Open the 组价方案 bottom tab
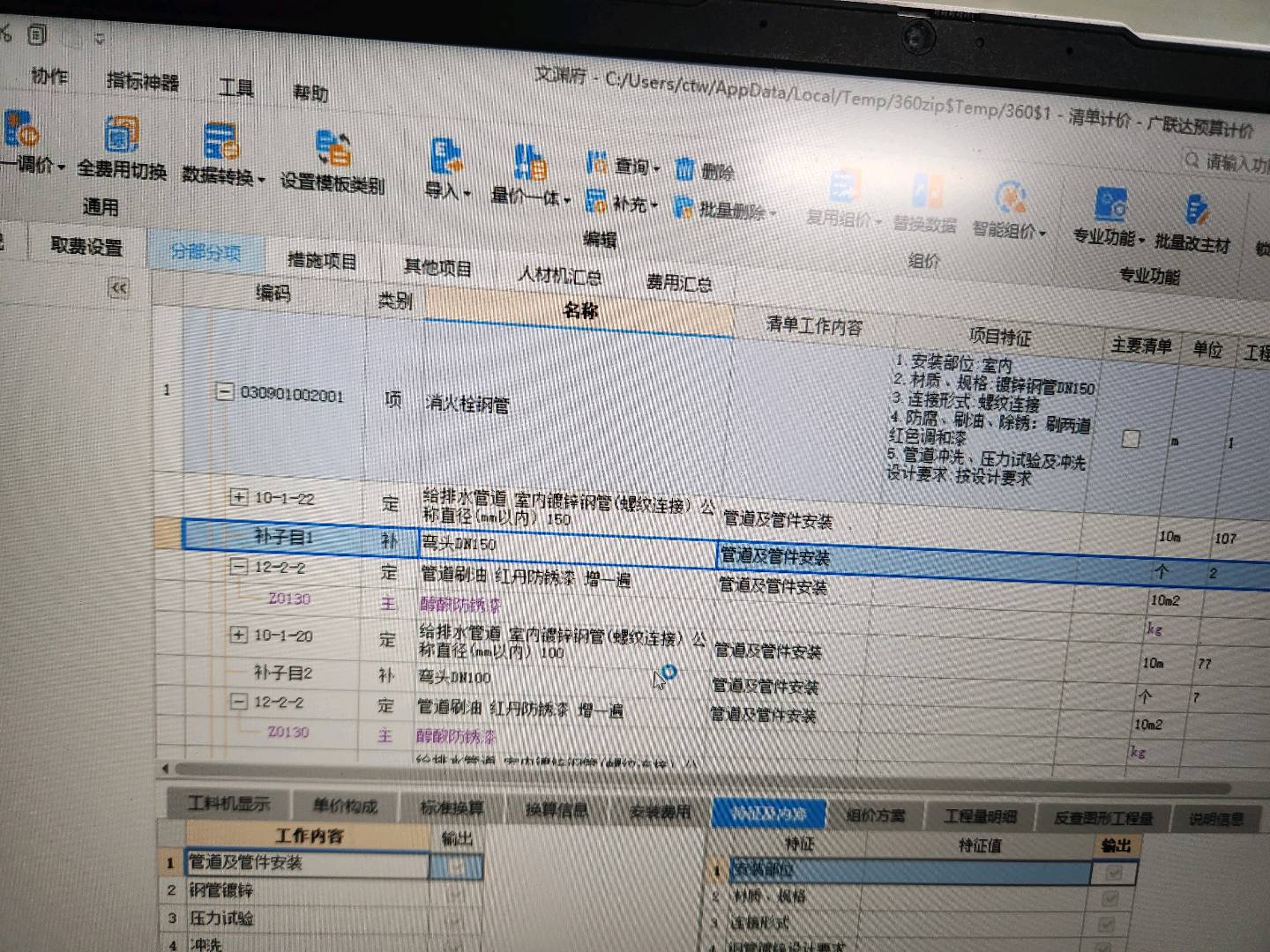This screenshot has width=1270, height=952. click(x=875, y=814)
